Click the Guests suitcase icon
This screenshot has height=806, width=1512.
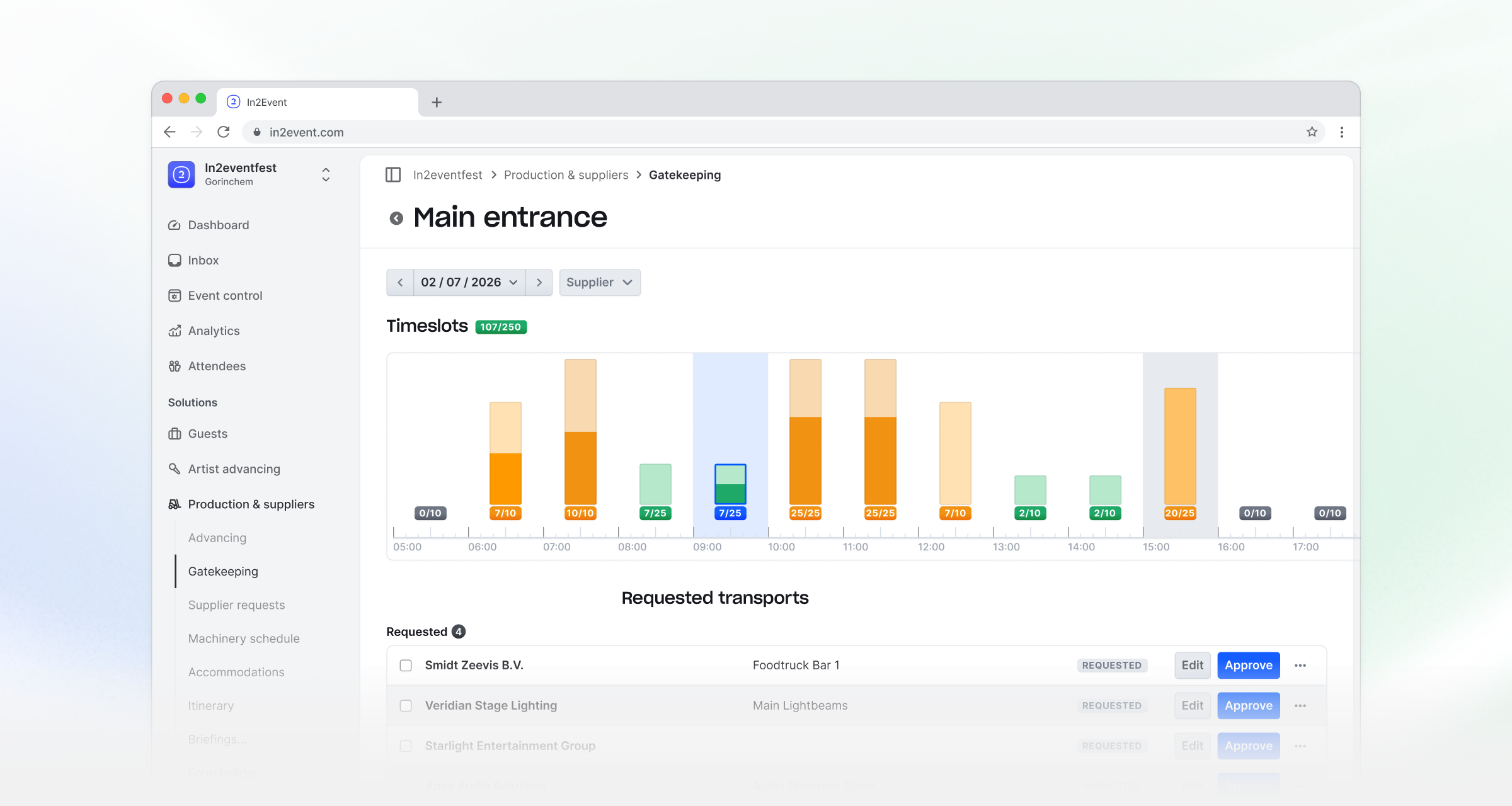pyautogui.click(x=175, y=434)
